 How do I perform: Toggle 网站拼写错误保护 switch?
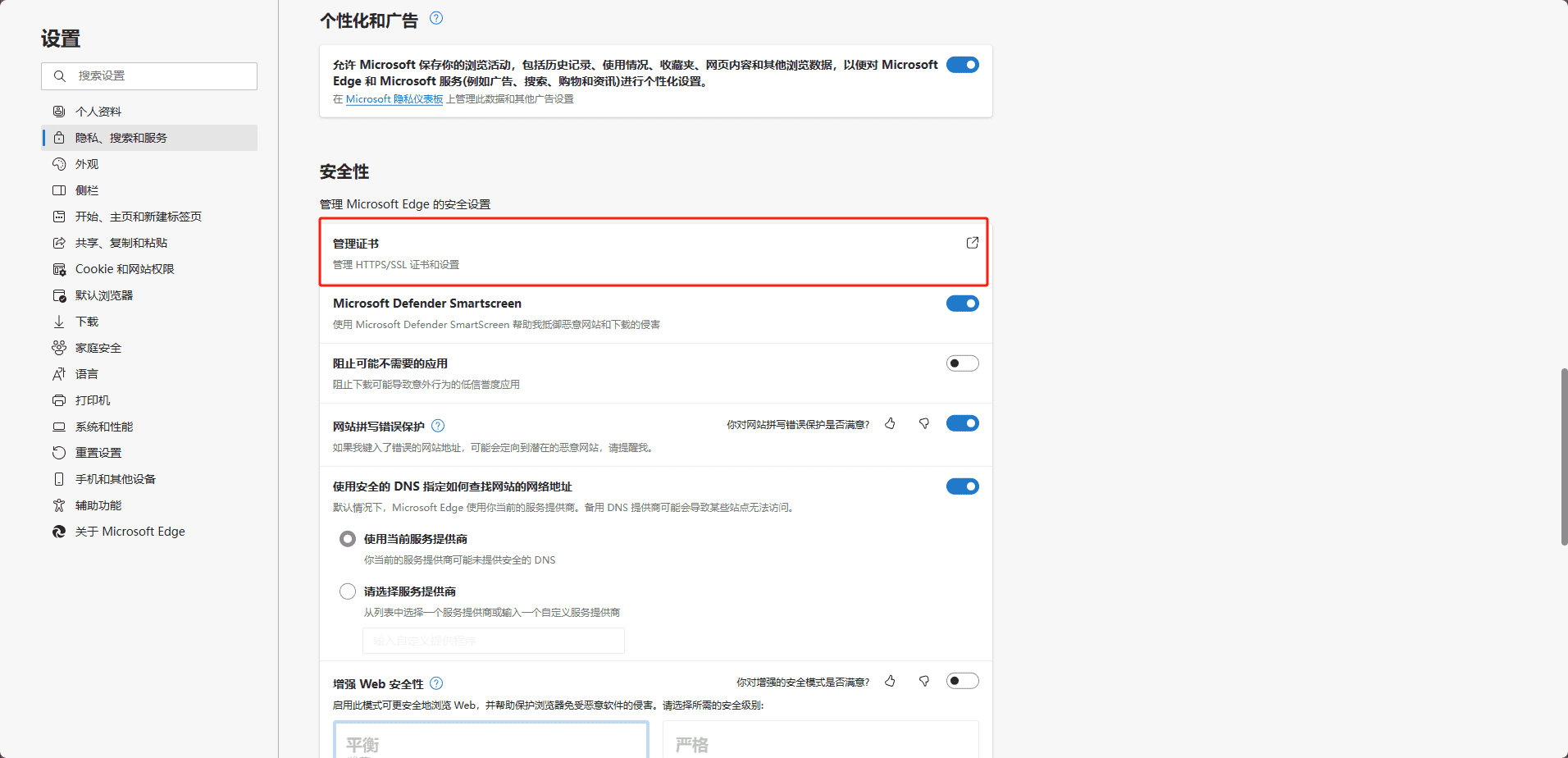pos(963,423)
